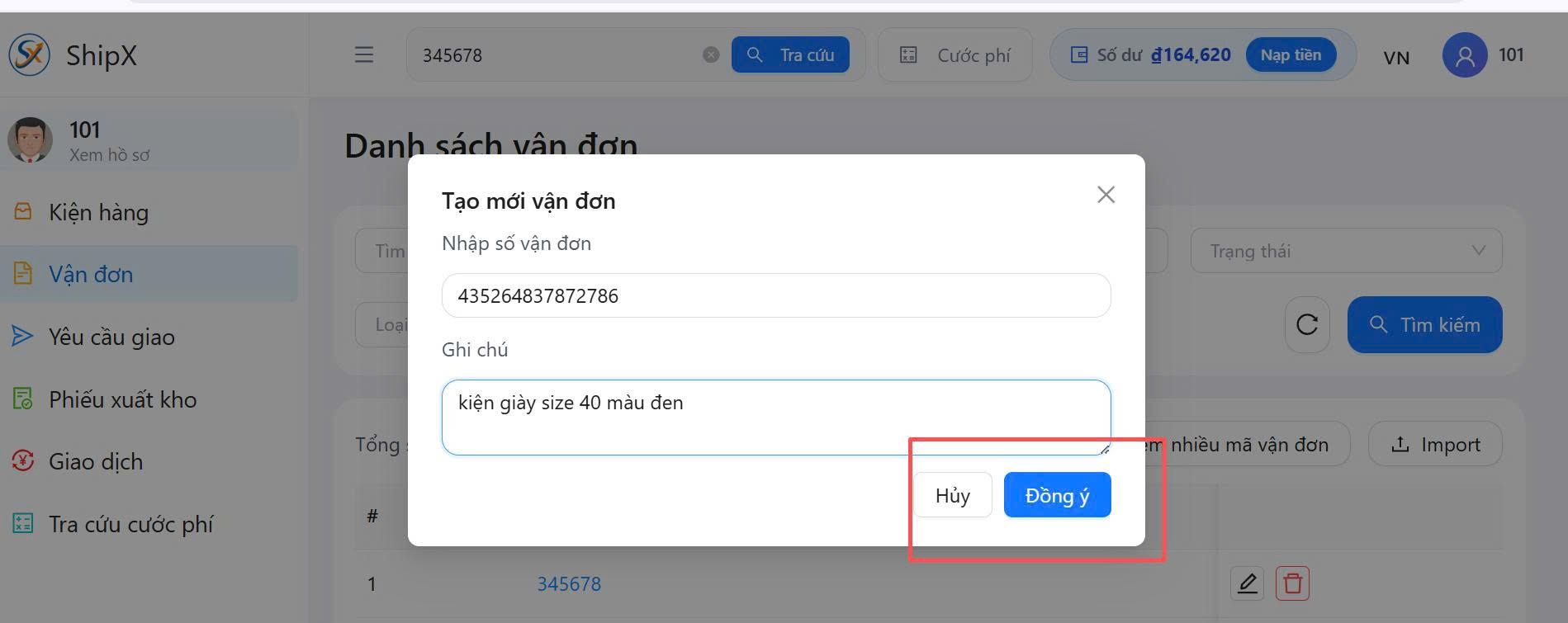Screen dimensions: 1568x623
Task: Open Tra cứu cước phí menu item
Action: pyautogui.click(x=149, y=524)
